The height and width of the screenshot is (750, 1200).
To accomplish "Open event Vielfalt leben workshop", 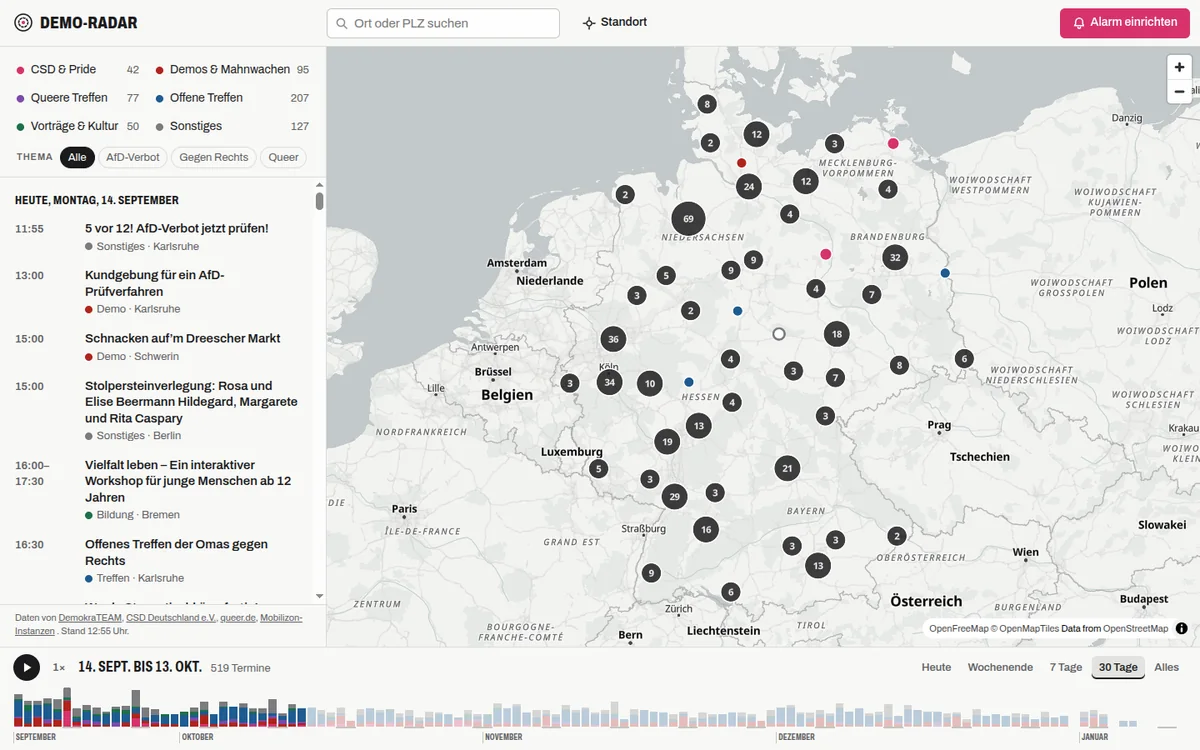I will pyautogui.click(x=163, y=489).
